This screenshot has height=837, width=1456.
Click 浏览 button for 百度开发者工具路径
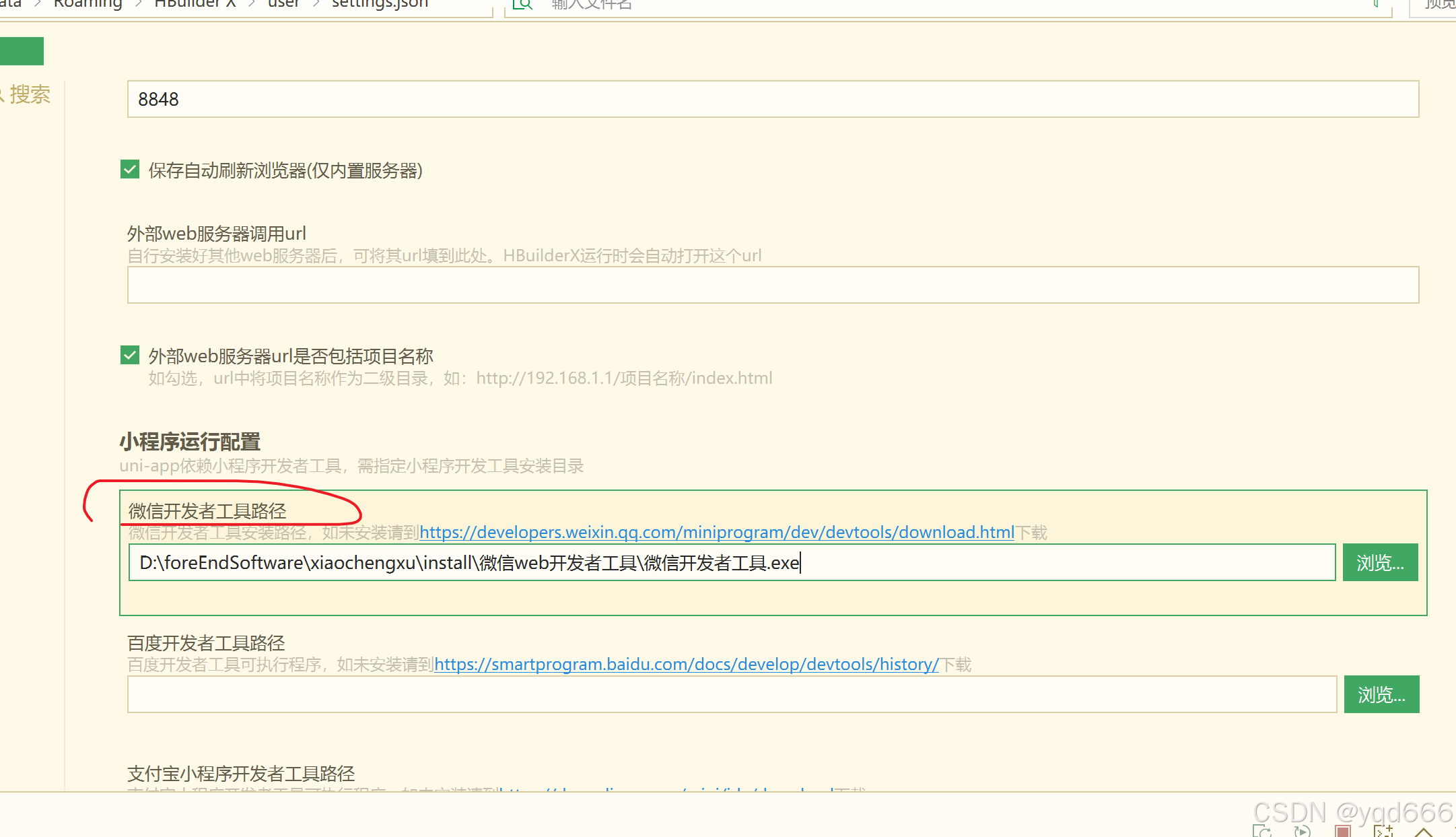1381,694
